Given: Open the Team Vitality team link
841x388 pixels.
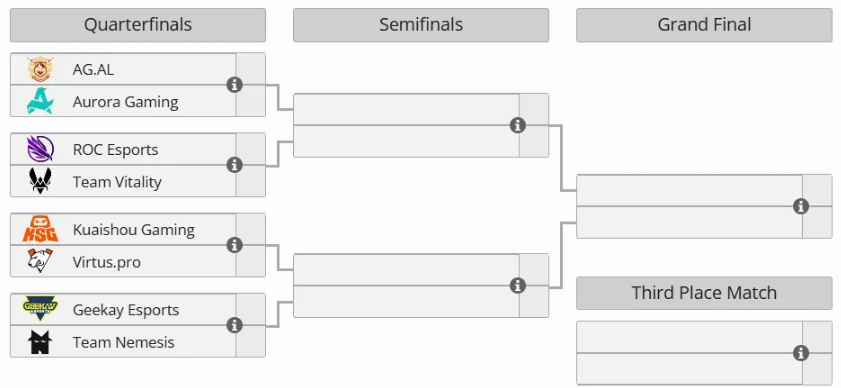Looking at the screenshot, I should pyautogui.click(x=117, y=182).
